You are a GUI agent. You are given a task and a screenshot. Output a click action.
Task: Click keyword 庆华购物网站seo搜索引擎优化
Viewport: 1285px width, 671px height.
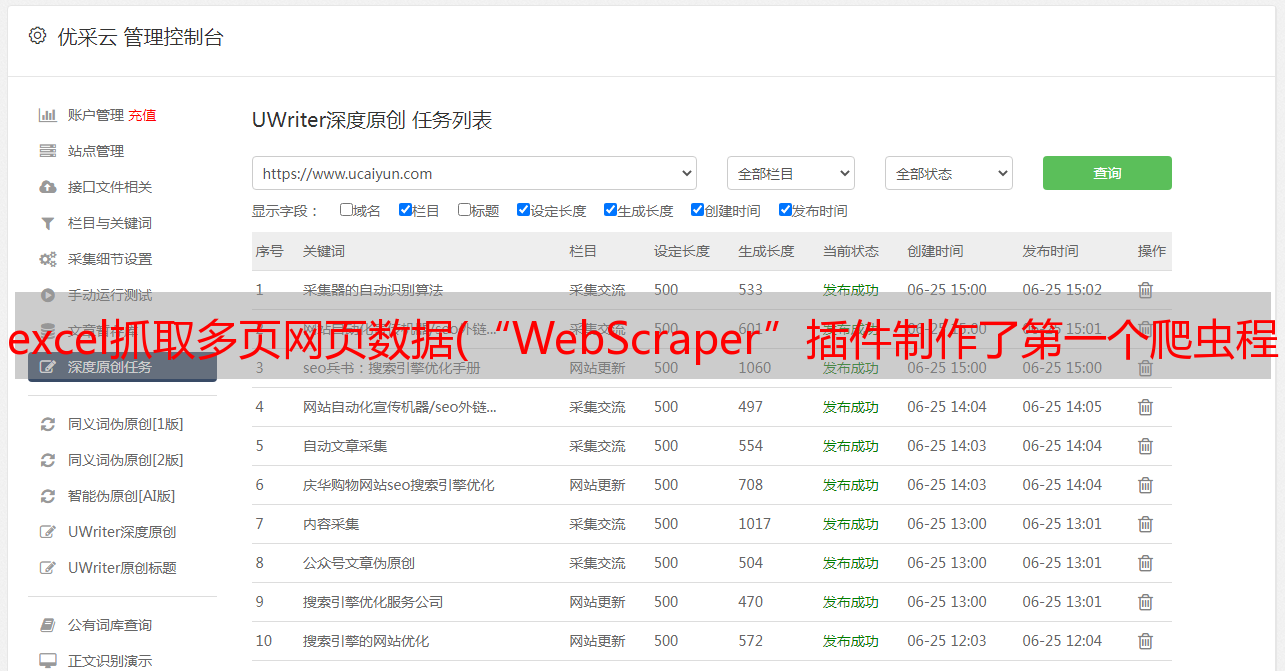[x=399, y=485]
